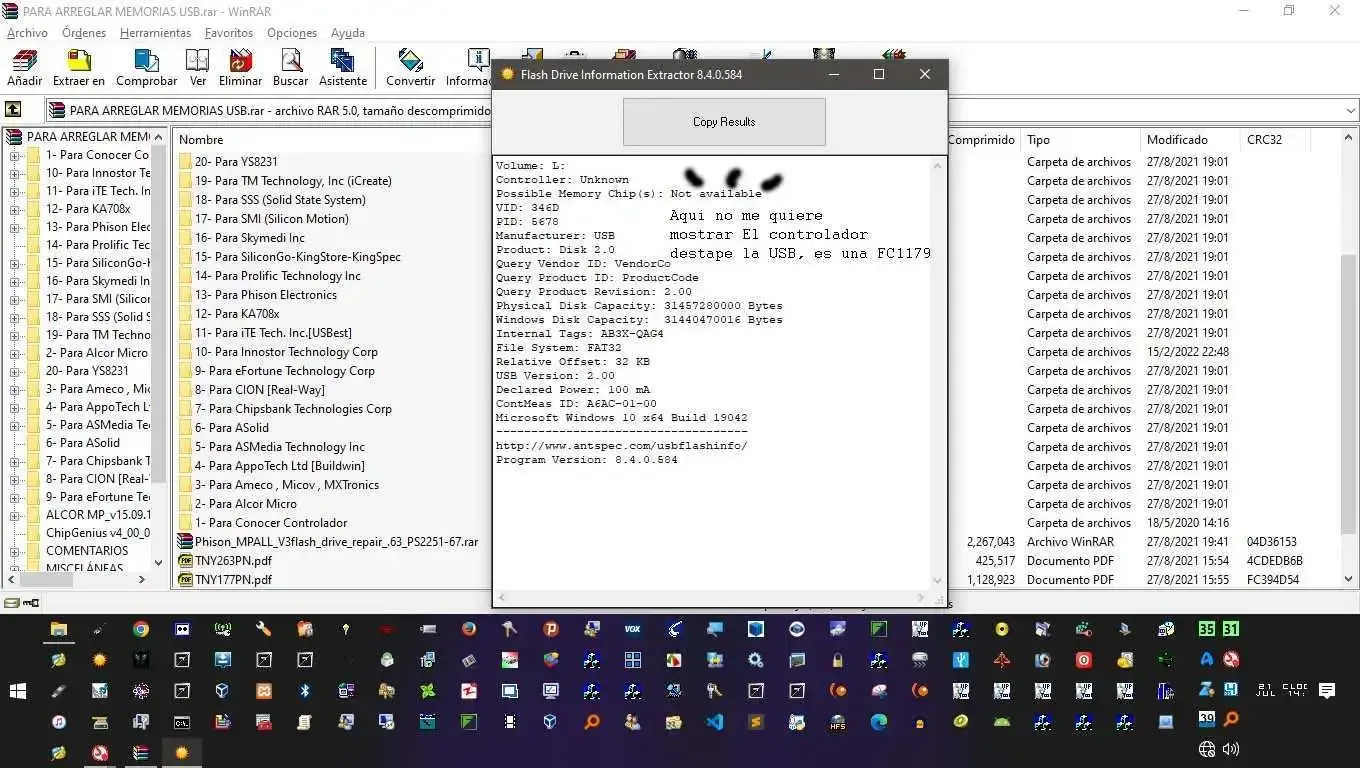Open Firefox from the taskbar
Screen dimensions: 1360x768
pyautogui.click(x=469, y=629)
